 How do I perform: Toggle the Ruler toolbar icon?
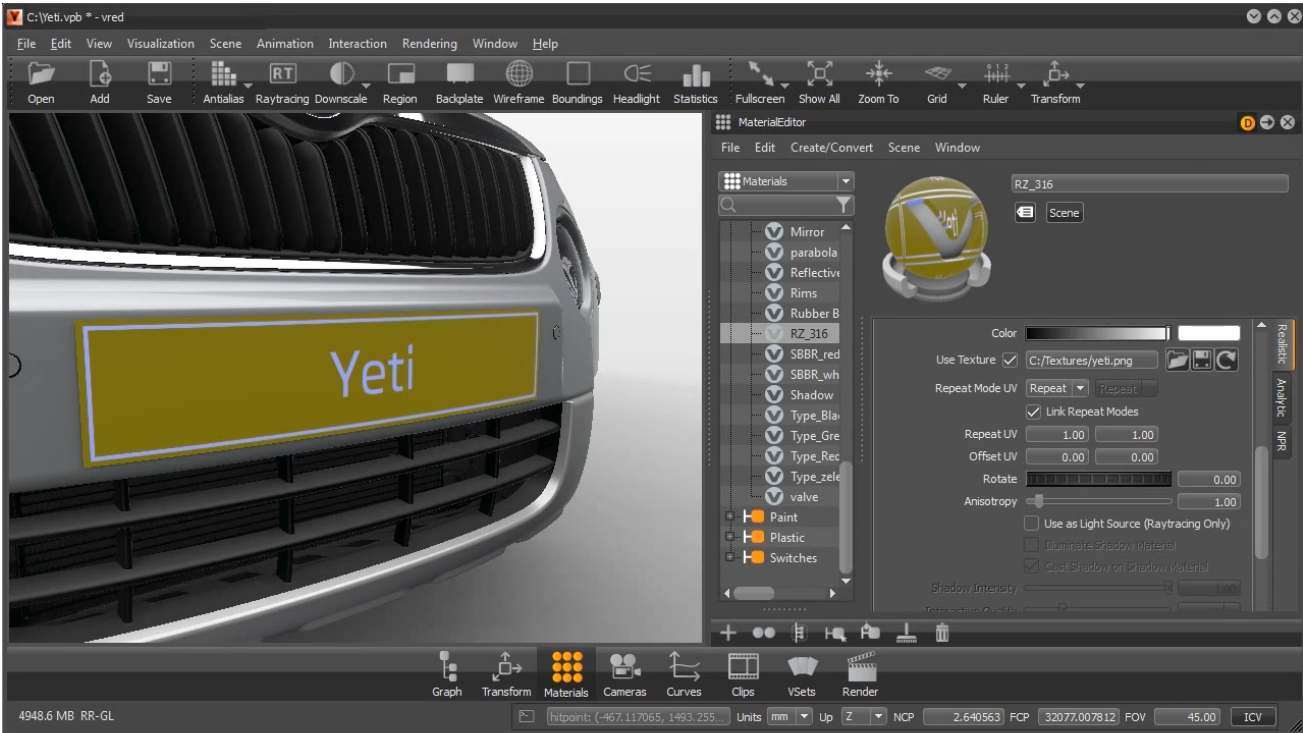pyautogui.click(x=996, y=75)
